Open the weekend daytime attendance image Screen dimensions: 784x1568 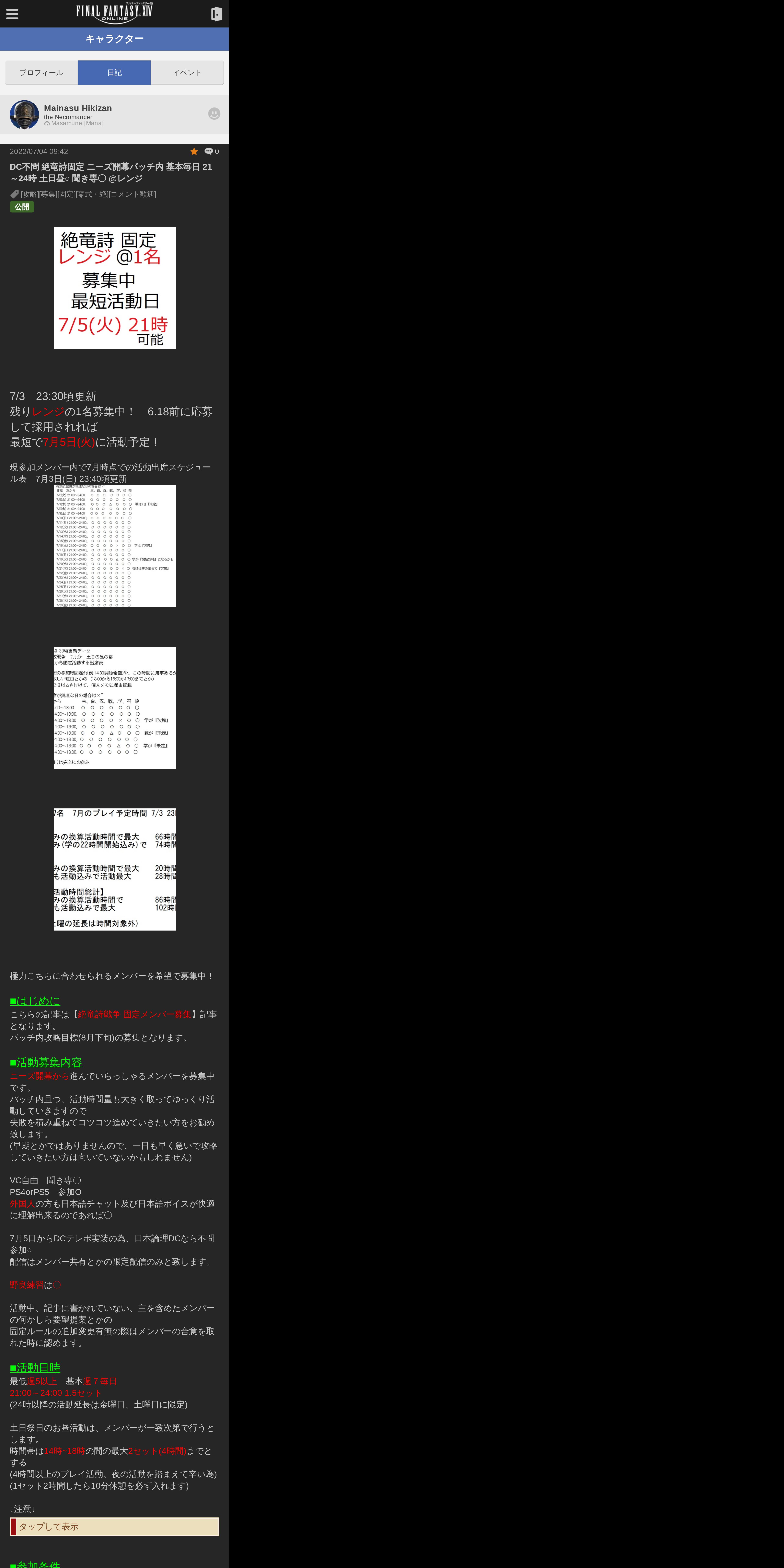pos(114,707)
